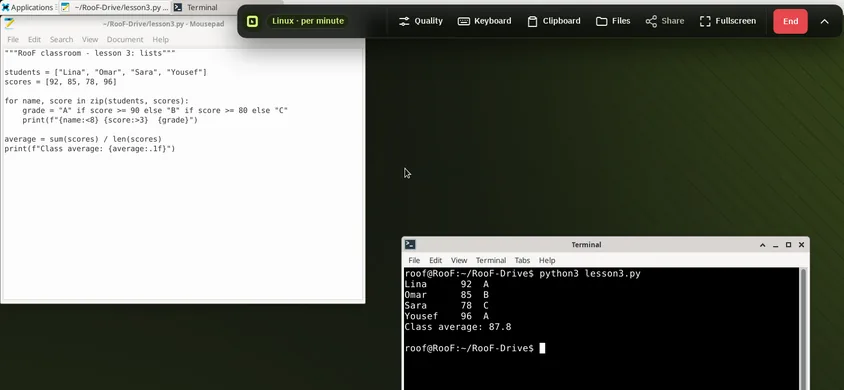
Task: Click the RooF classroom docstring line
Action: [90, 53]
